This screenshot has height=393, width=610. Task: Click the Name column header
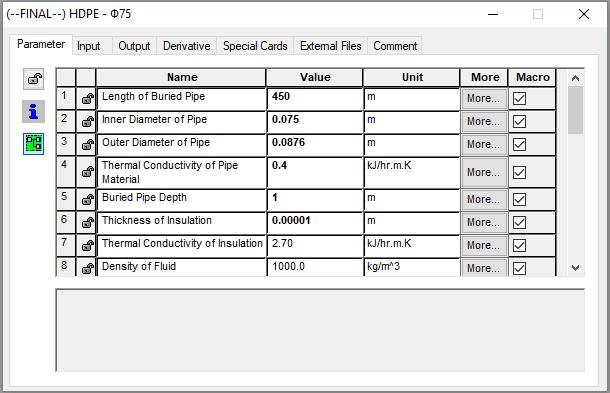(x=181, y=77)
